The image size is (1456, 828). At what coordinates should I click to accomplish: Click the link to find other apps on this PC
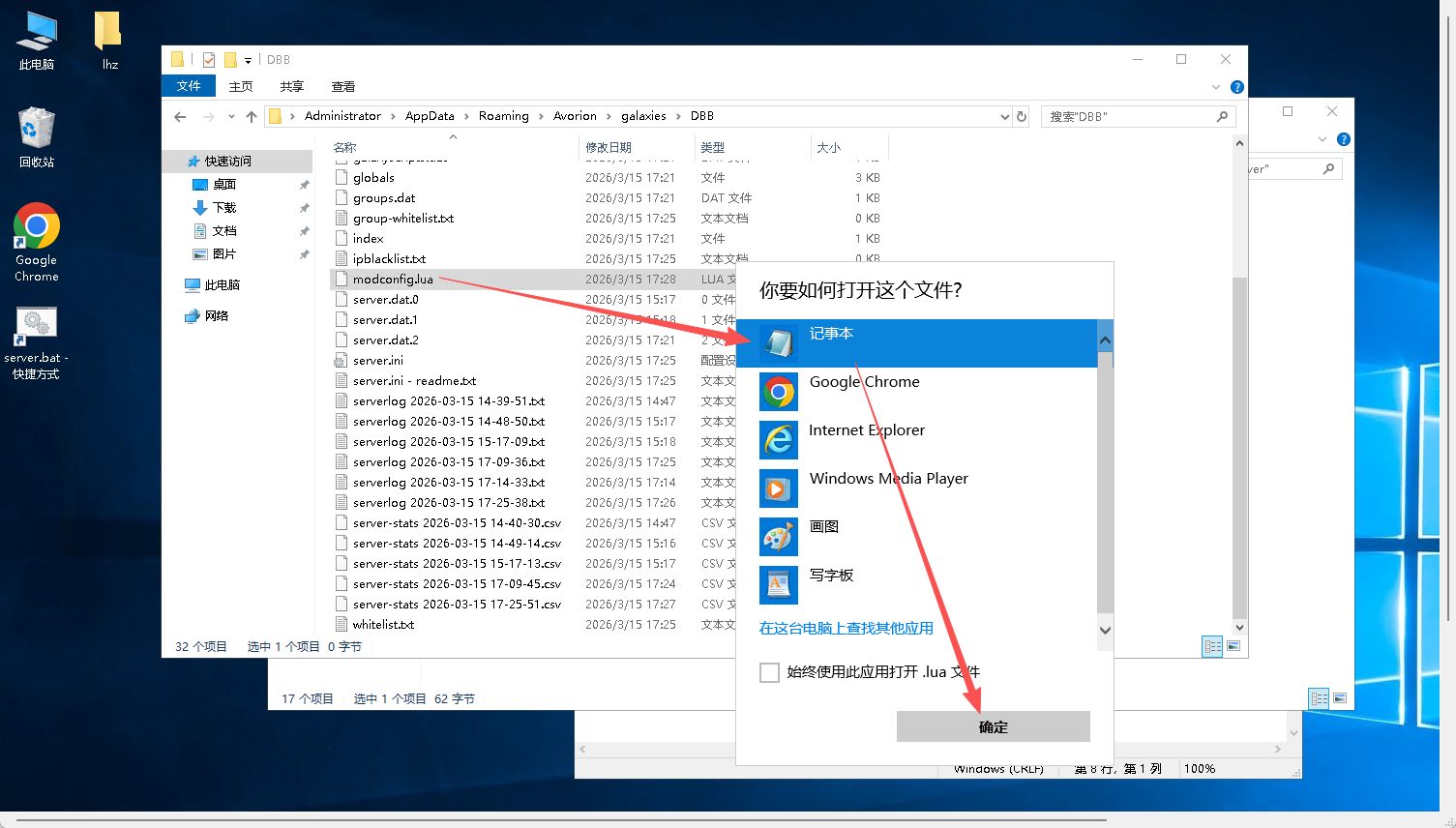click(846, 628)
